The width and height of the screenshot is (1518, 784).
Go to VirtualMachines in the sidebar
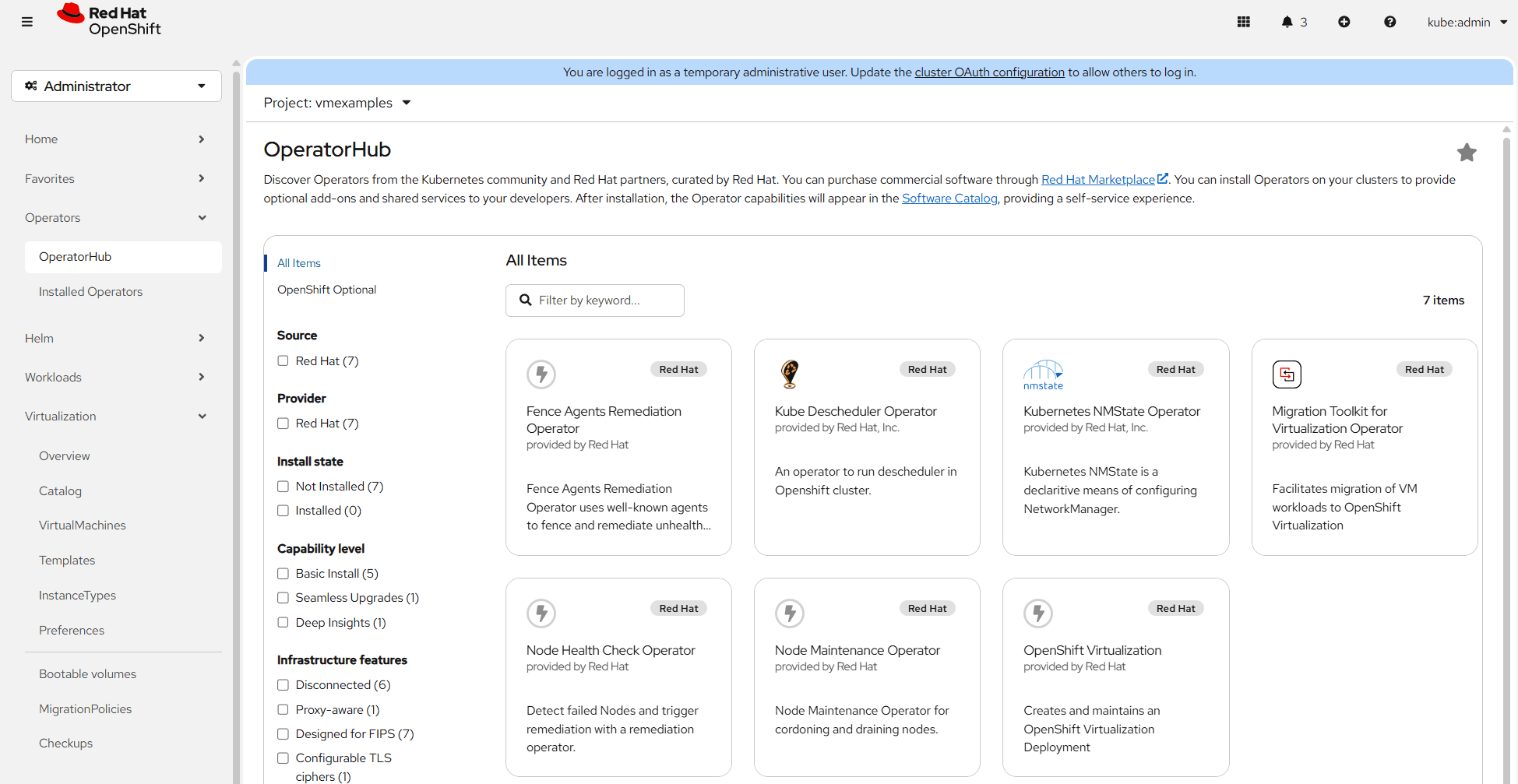click(82, 526)
